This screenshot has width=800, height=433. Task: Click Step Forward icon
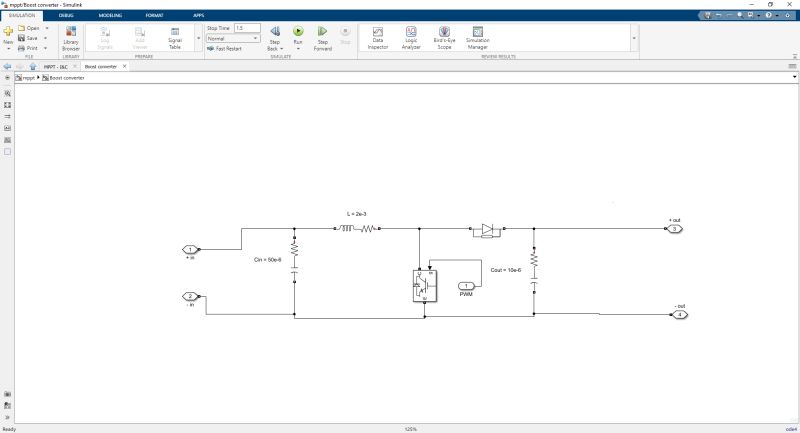322,32
